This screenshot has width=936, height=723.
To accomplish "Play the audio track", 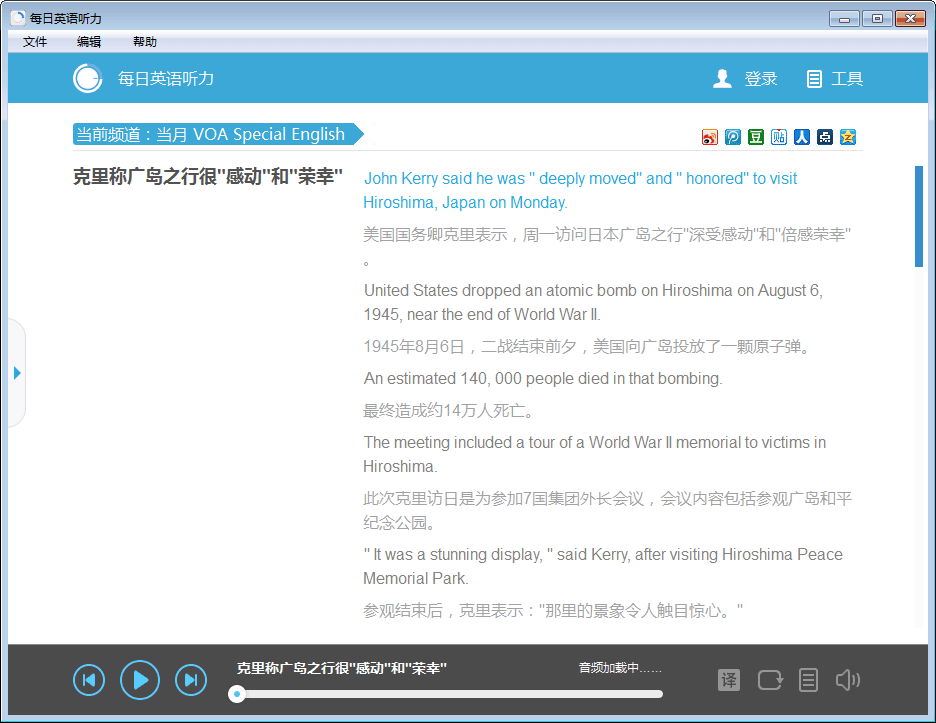I will (140, 680).
